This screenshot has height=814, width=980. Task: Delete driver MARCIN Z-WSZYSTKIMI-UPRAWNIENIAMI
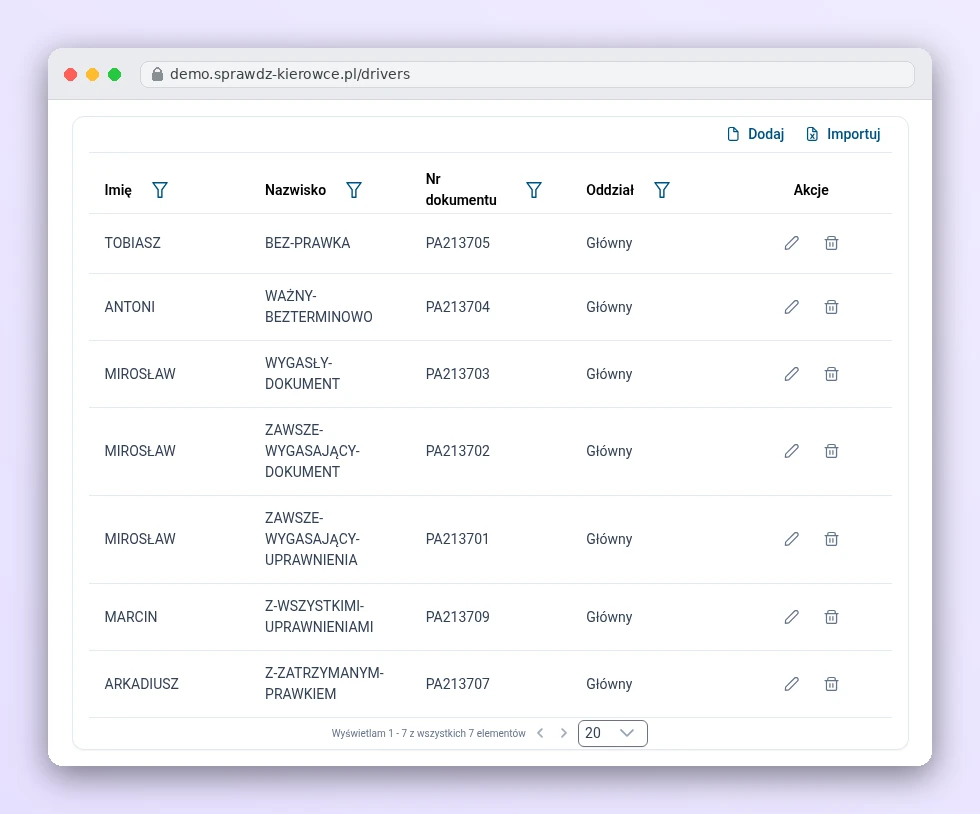point(831,617)
